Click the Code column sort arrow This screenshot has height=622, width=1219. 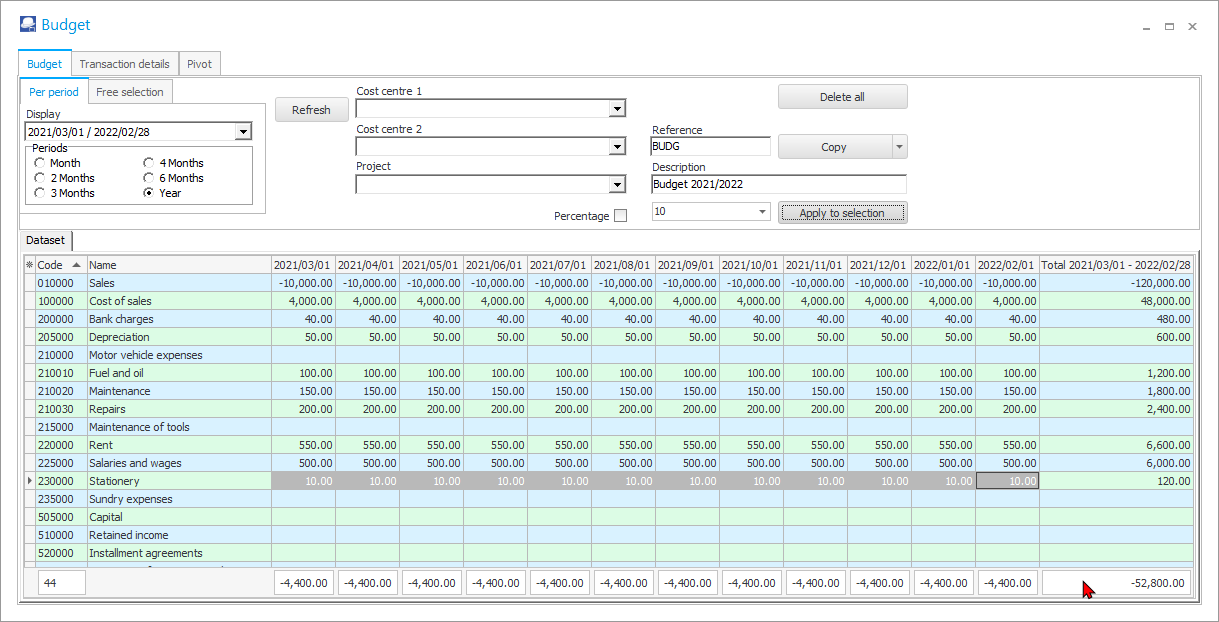coord(76,265)
